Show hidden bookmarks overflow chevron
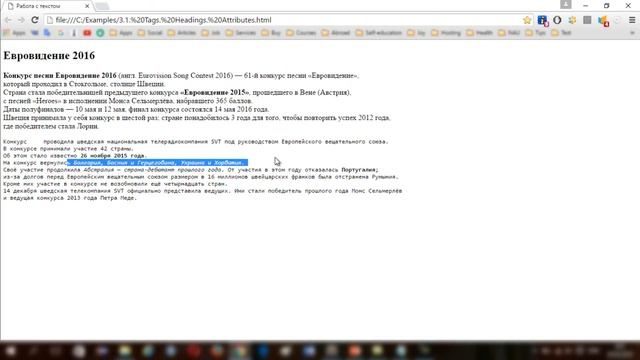The width and height of the screenshot is (640, 360). pyautogui.click(x=632, y=33)
